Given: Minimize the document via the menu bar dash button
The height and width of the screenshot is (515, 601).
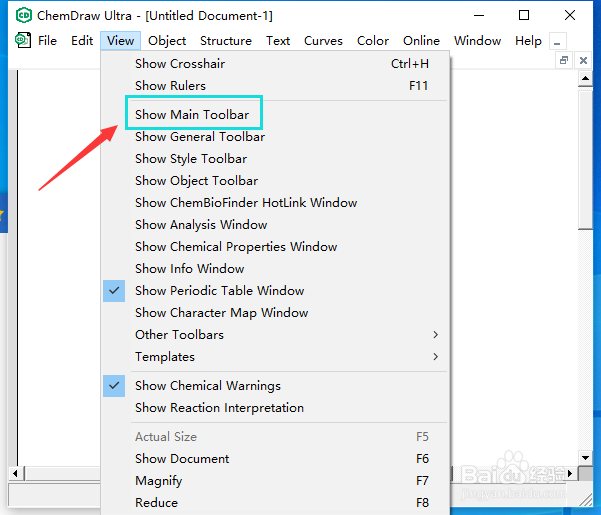Looking at the screenshot, I should point(558,41).
